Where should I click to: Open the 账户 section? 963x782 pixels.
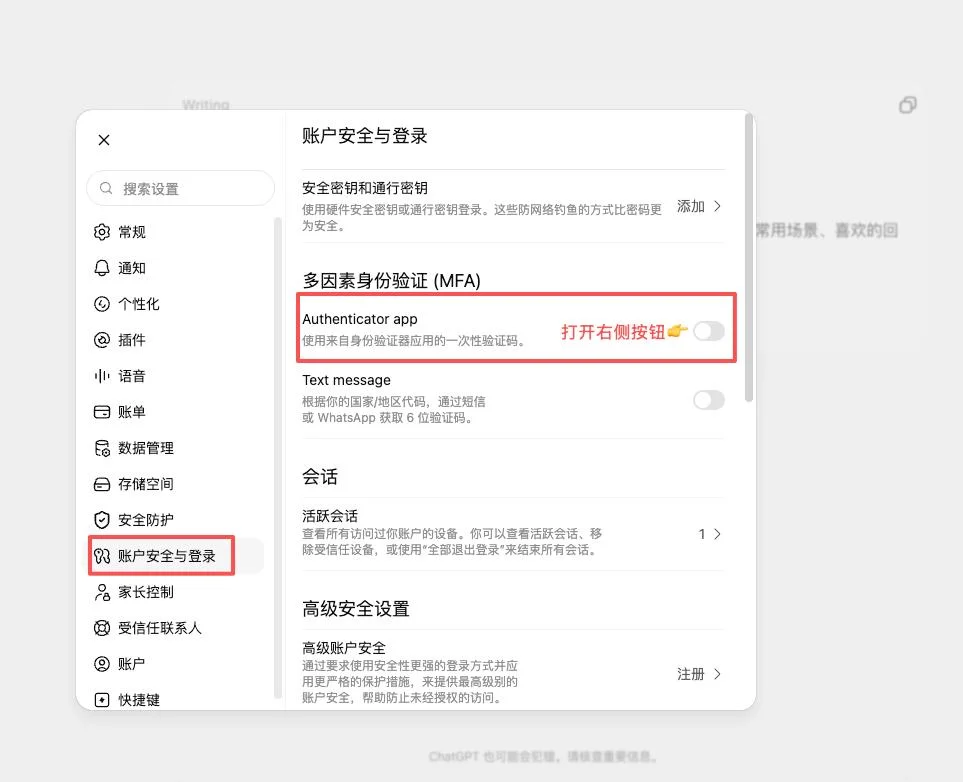point(178,664)
